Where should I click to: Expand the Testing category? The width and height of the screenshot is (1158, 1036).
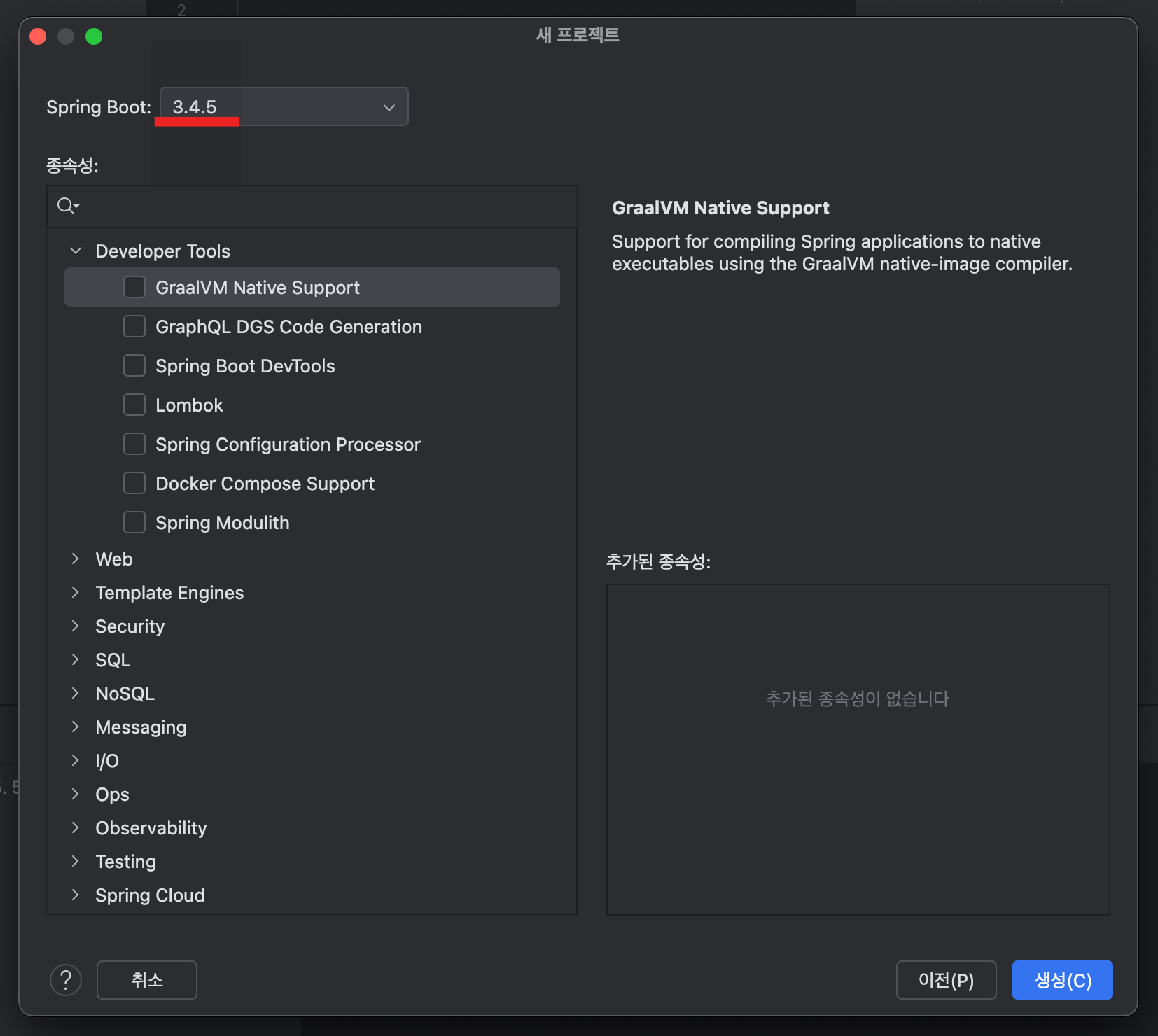pos(76,861)
